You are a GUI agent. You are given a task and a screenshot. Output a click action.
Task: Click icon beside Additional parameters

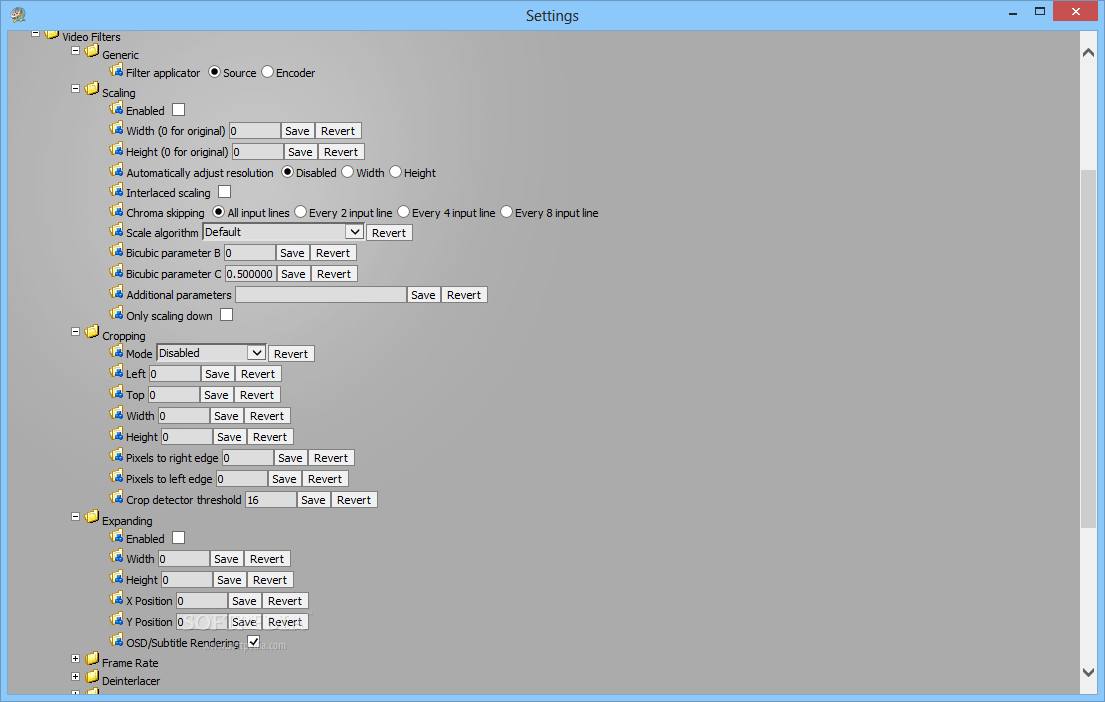116,292
